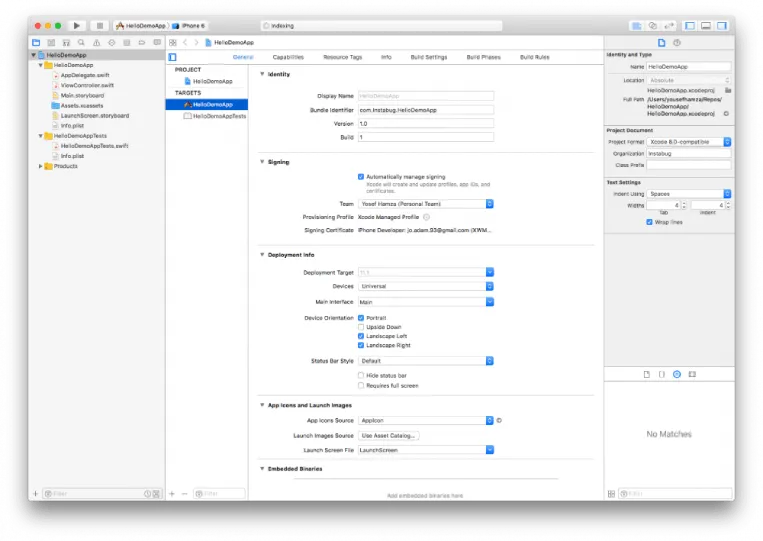Screen dimensions: 763x541
Task: Switch to the Build Rules tab
Action: click(535, 57)
